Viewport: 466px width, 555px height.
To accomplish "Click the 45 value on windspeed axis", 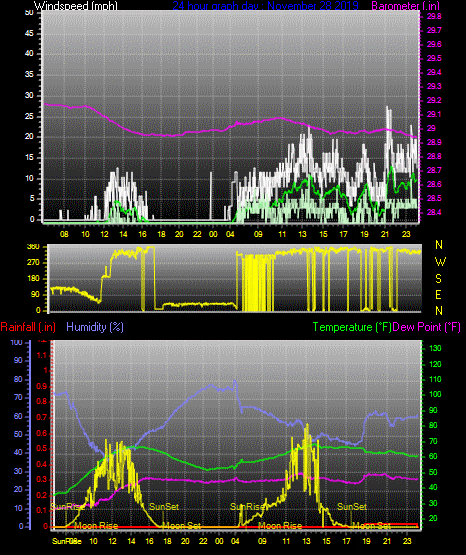I will 29,34.
